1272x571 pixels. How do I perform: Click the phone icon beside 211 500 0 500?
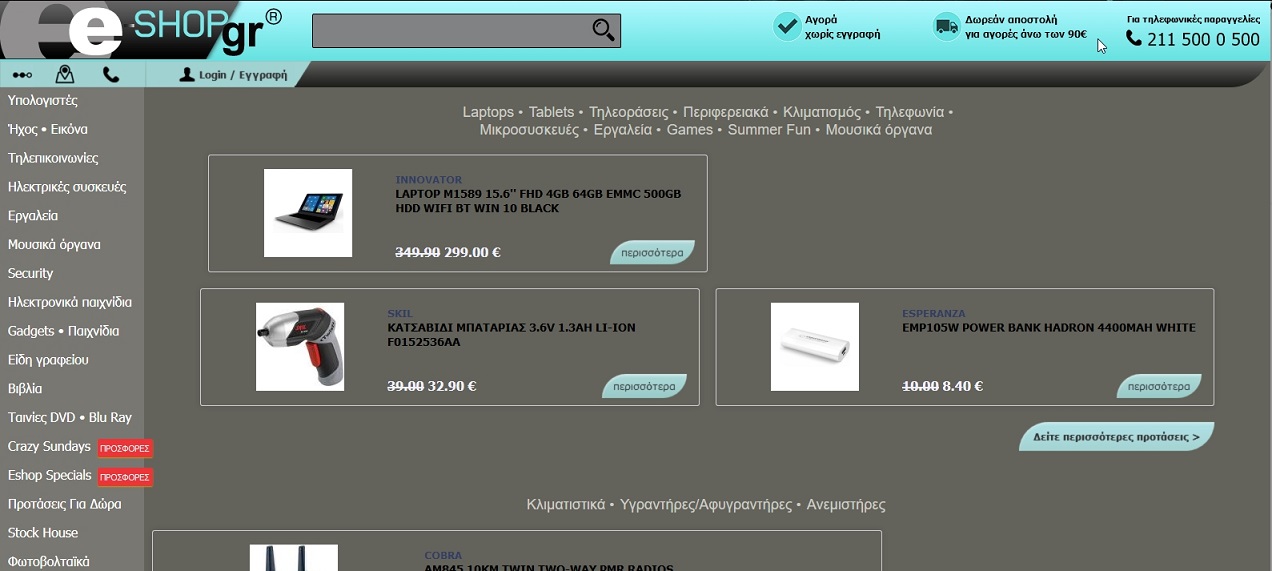pyautogui.click(x=1134, y=38)
